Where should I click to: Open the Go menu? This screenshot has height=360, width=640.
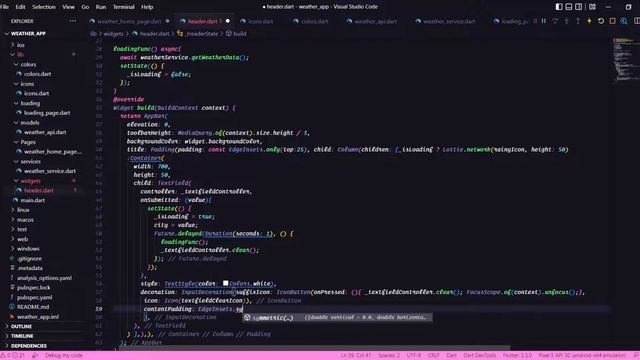click(x=85, y=7)
